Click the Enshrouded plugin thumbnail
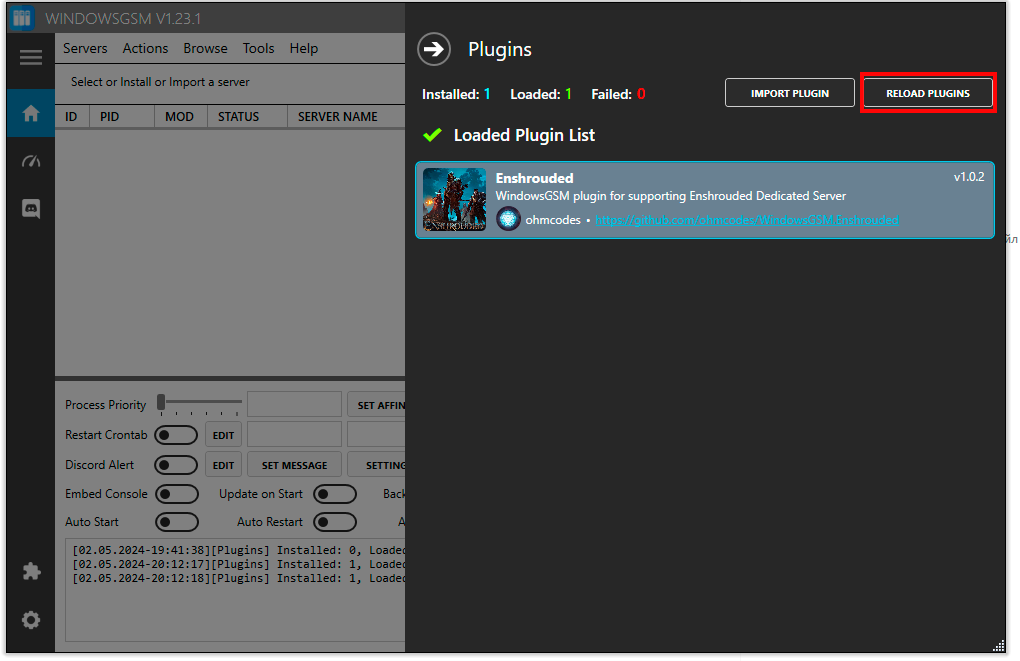1020x661 pixels. (454, 200)
